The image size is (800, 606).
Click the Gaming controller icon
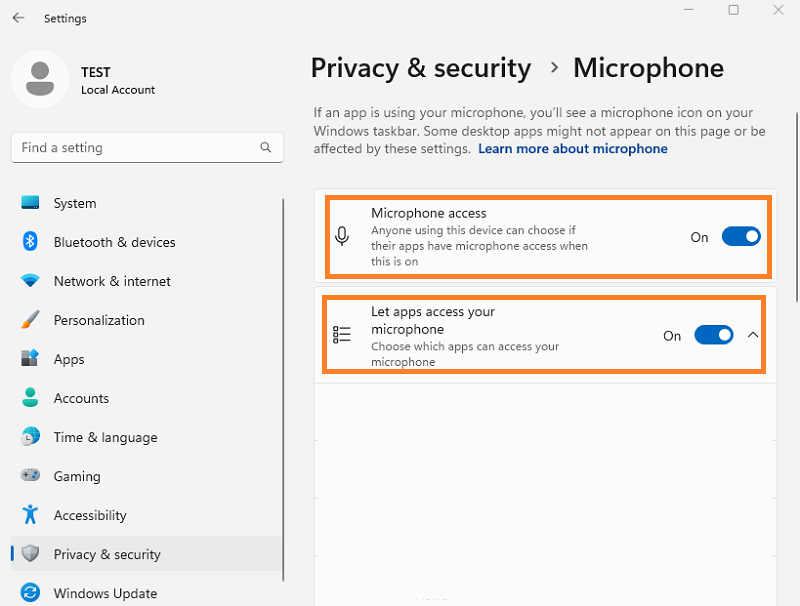[30, 475]
